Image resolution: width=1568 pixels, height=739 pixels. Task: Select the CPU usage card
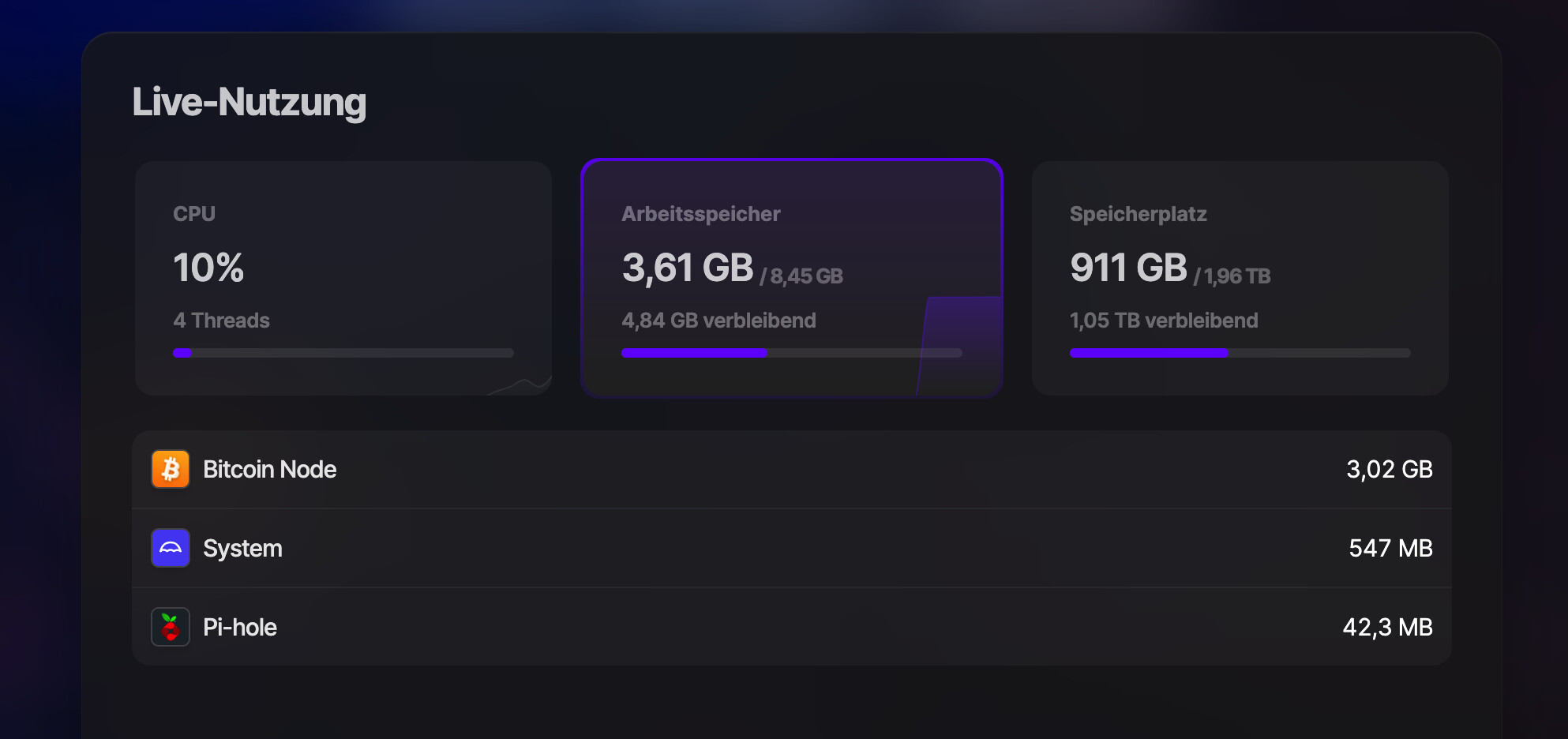point(343,278)
